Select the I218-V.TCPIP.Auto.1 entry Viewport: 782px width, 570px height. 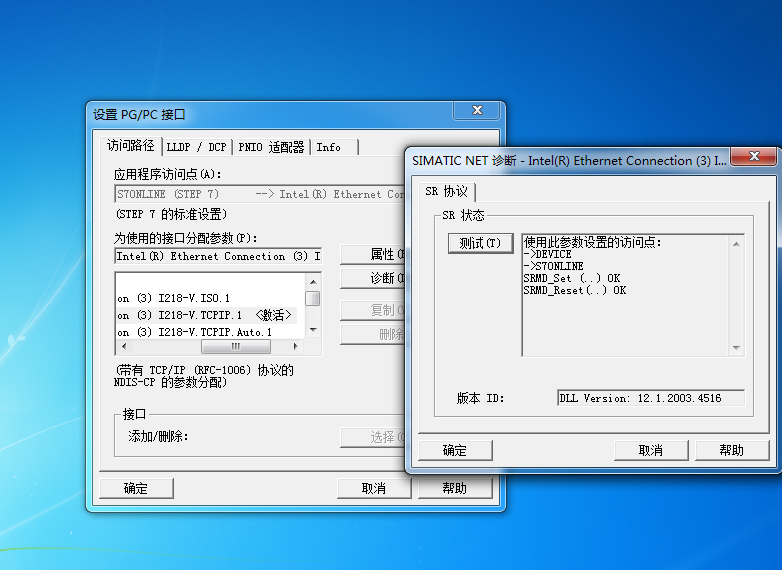(195, 332)
